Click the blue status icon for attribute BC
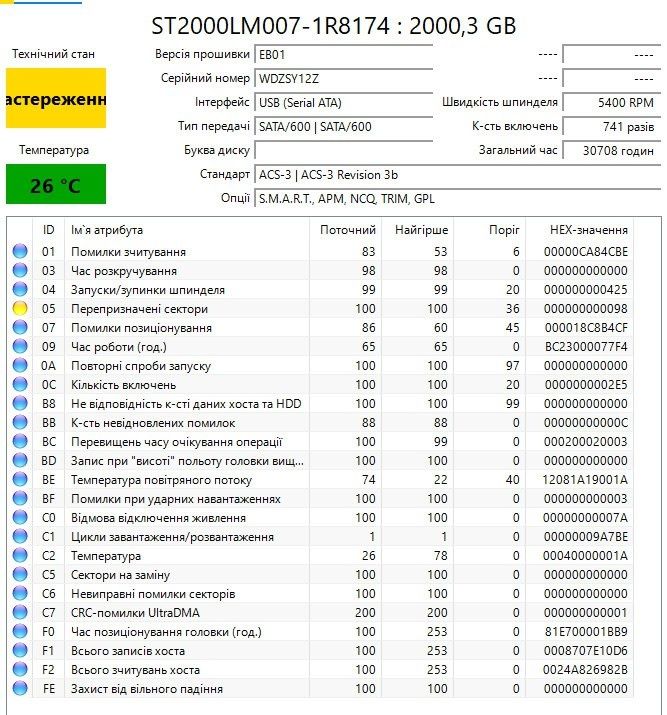Image resolution: width=667 pixels, height=715 pixels. coord(20,441)
